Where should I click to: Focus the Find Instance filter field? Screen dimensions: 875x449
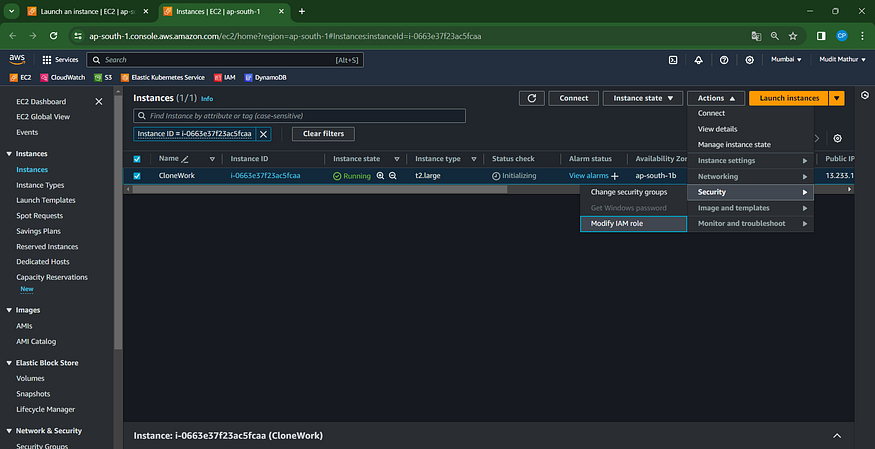[299, 116]
